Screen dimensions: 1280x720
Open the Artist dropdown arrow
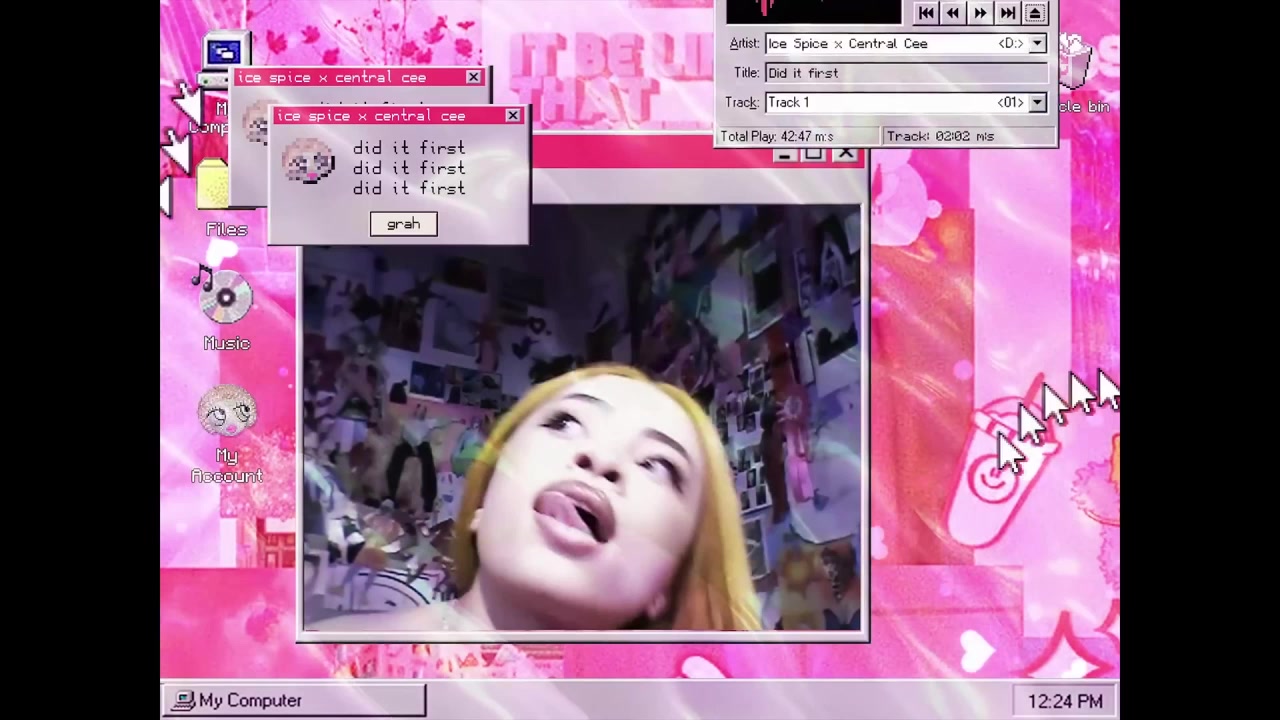click(1037, 44)
